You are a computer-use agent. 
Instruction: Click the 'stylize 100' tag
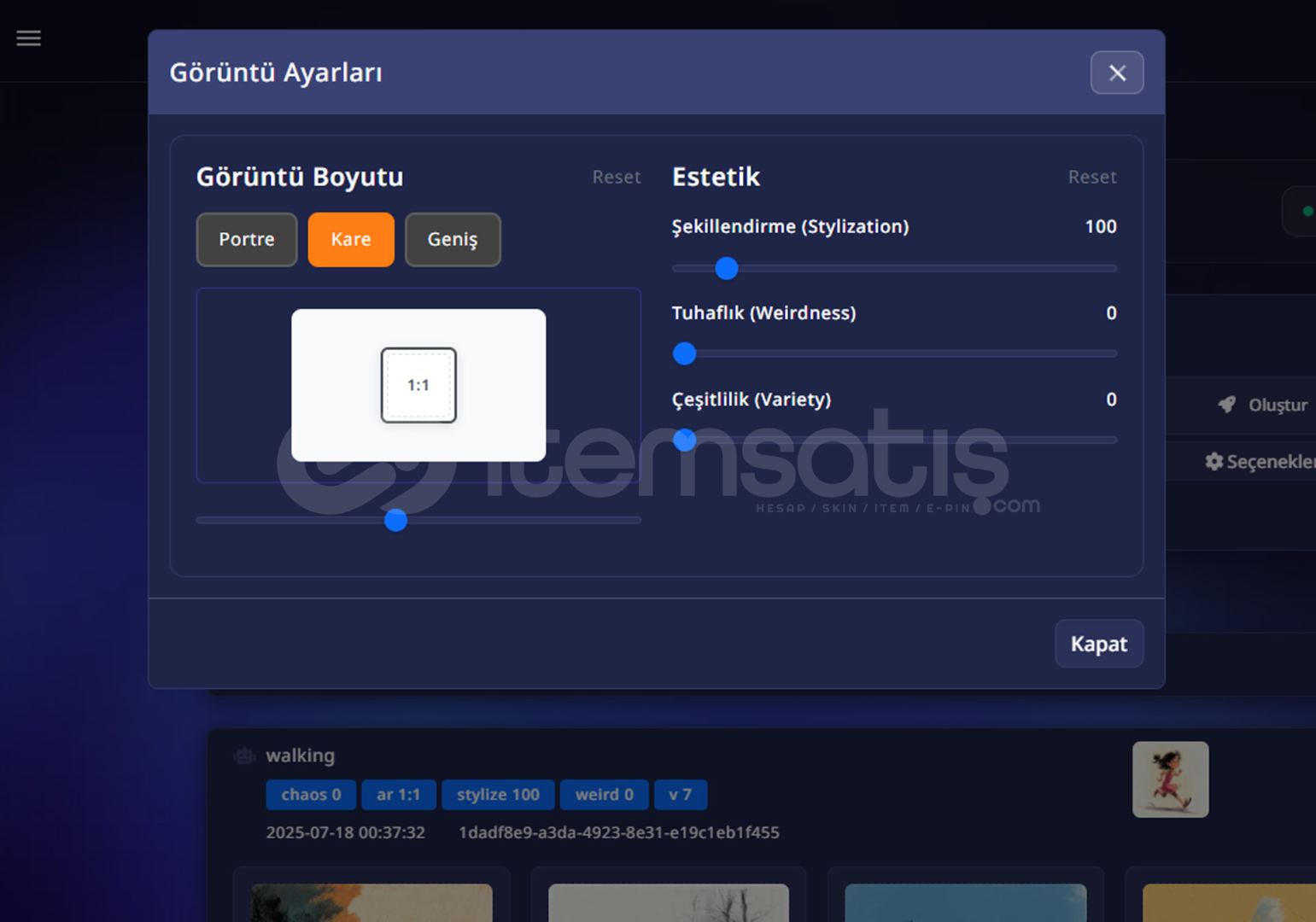point(498,795)
